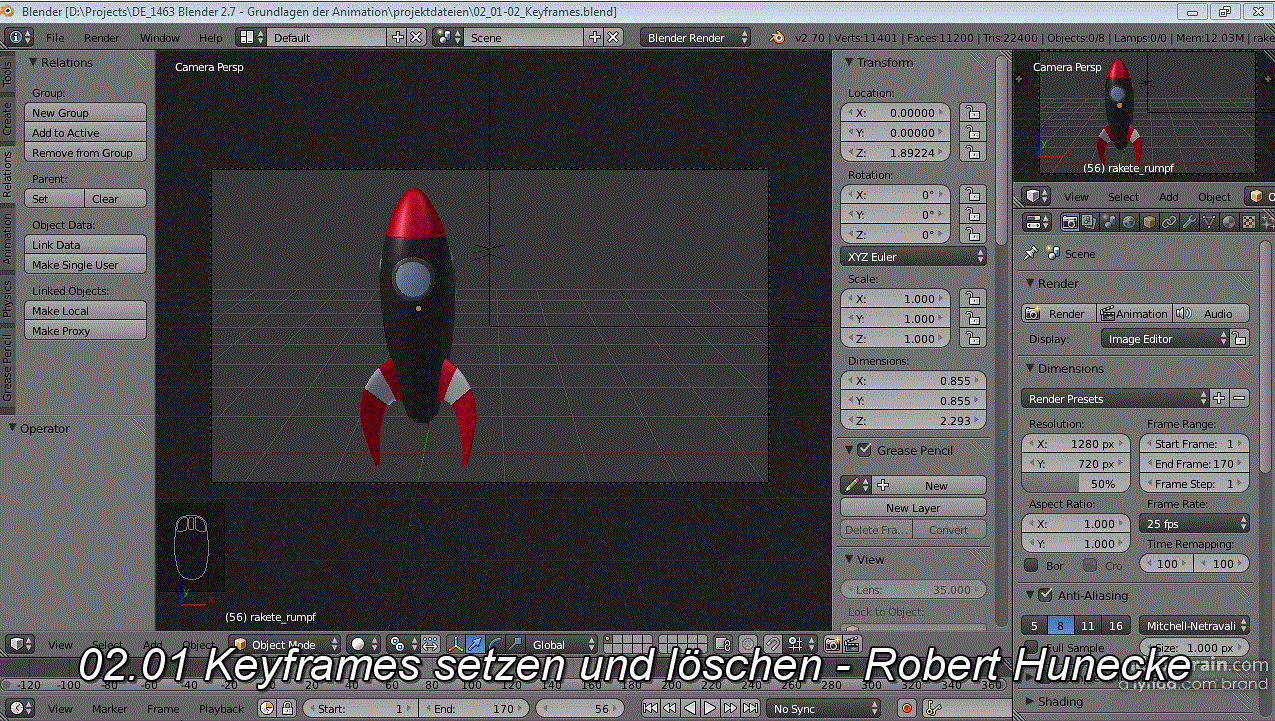
Task: Open the Object properties tab cube icon
Action: [x=1149, y=222]
